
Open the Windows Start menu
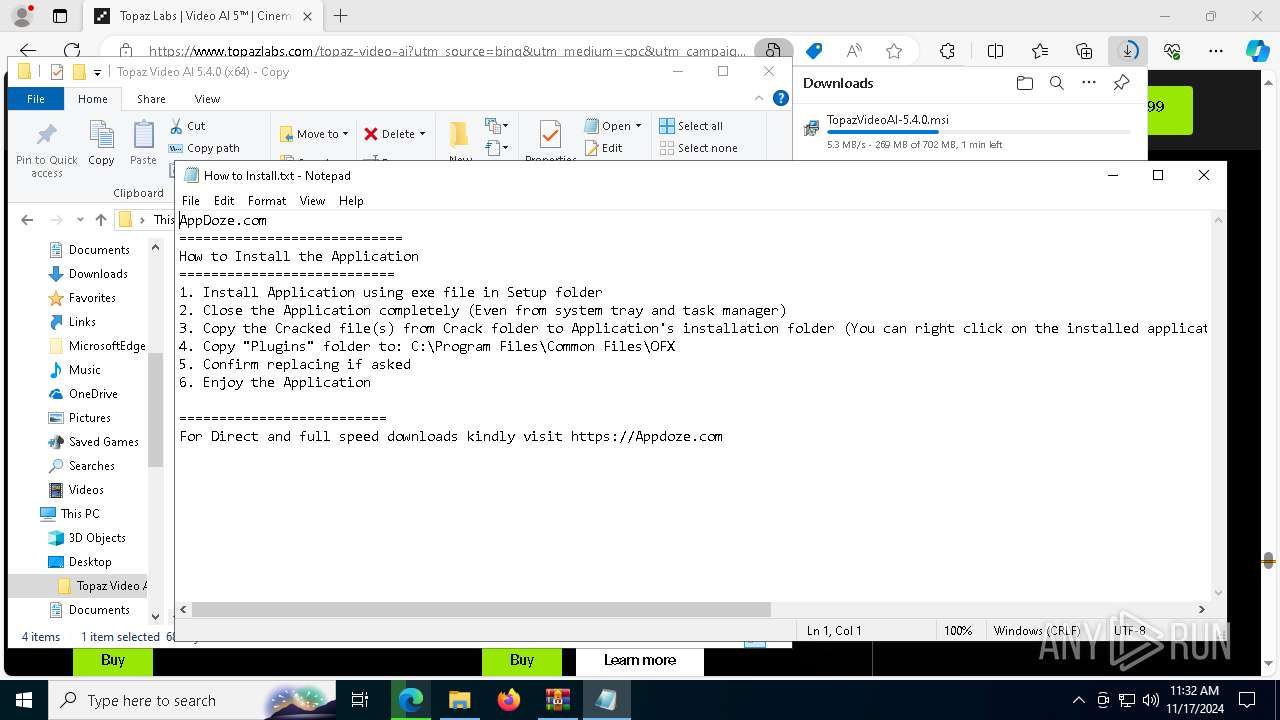pos(24,700)
